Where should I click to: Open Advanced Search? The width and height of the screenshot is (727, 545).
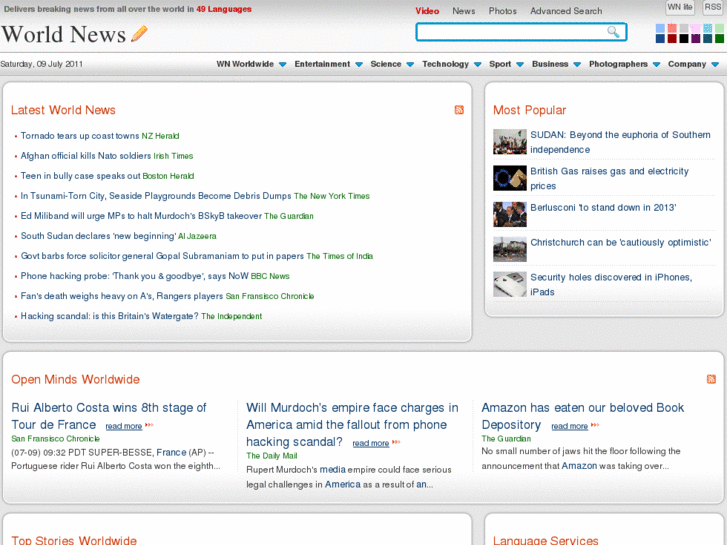coord(566,11)
